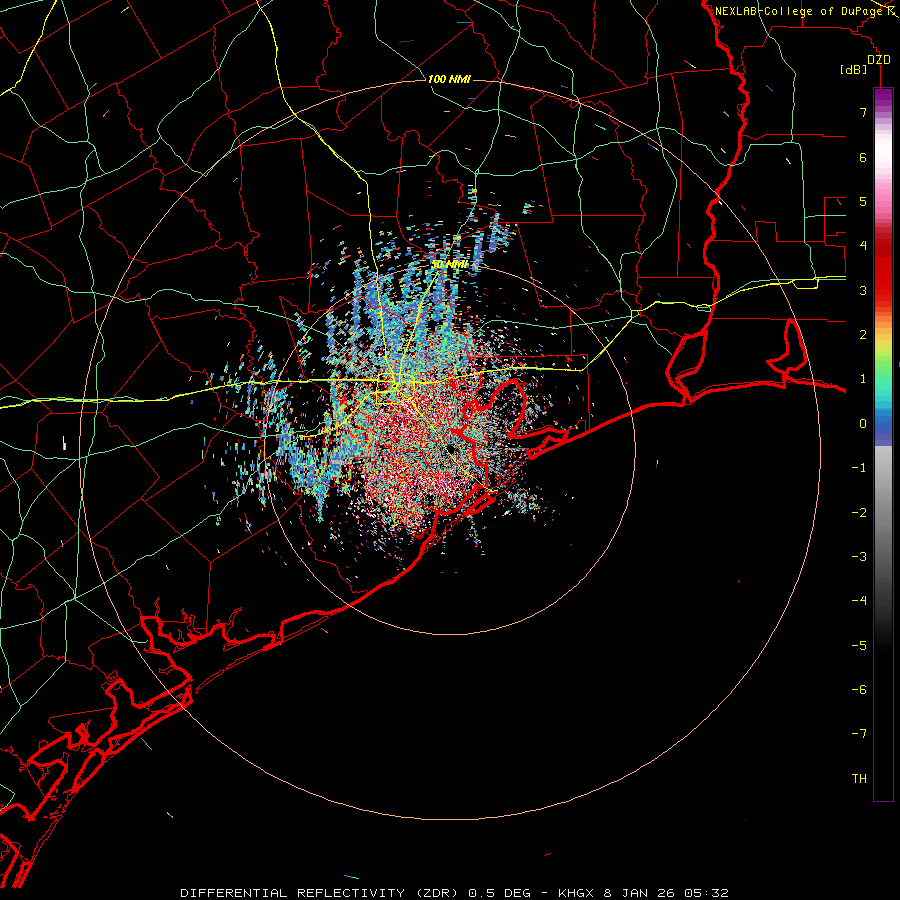The height and width of the screenshot is (900, 900).
Task: Select the -2 value on the scale
Action: point(859,513)
